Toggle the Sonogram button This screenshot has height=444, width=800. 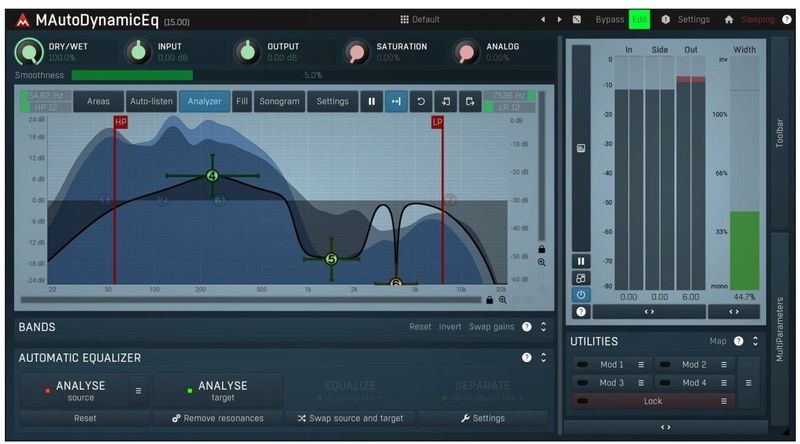pyautogui.click(x=279, y=102)
